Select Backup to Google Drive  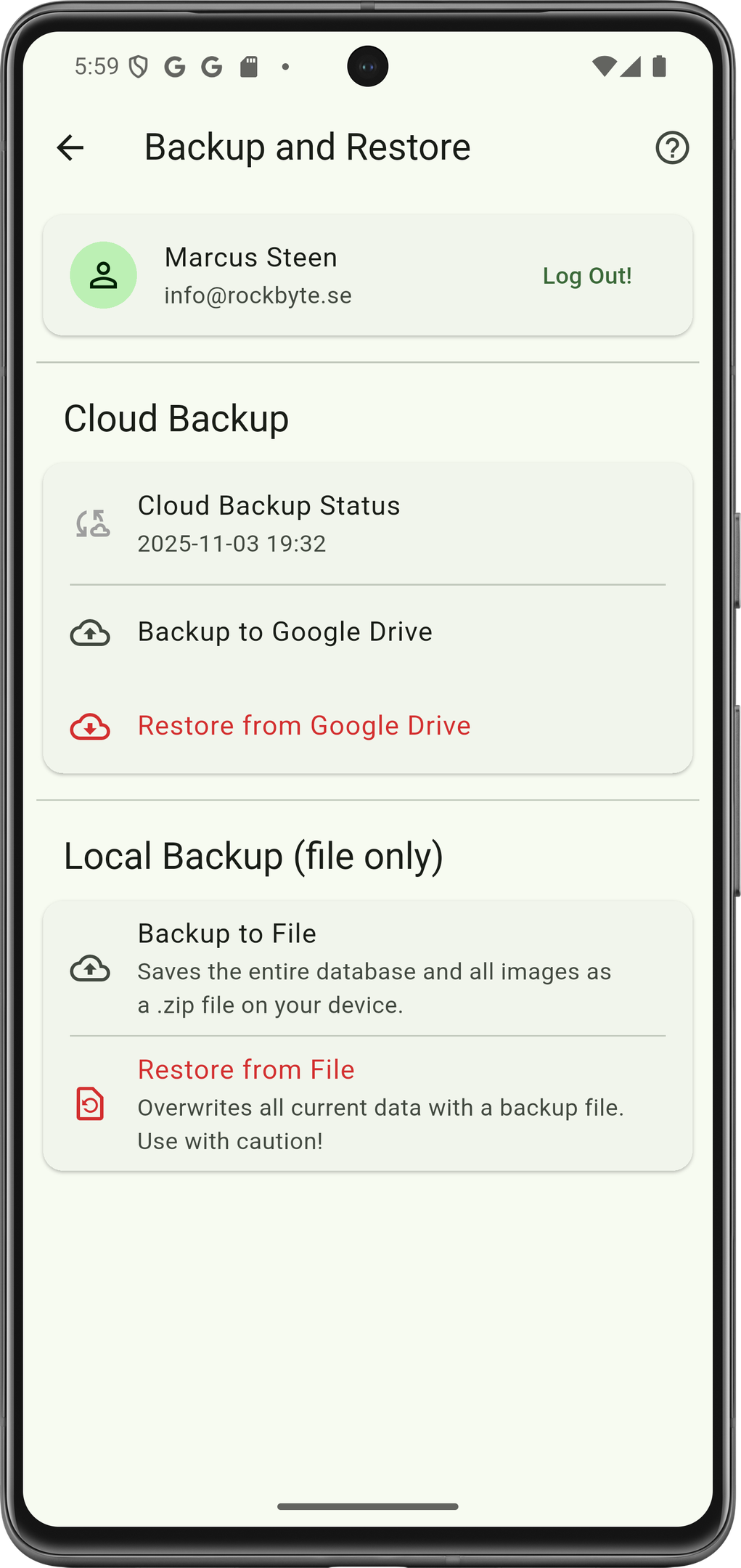[285, 632]
